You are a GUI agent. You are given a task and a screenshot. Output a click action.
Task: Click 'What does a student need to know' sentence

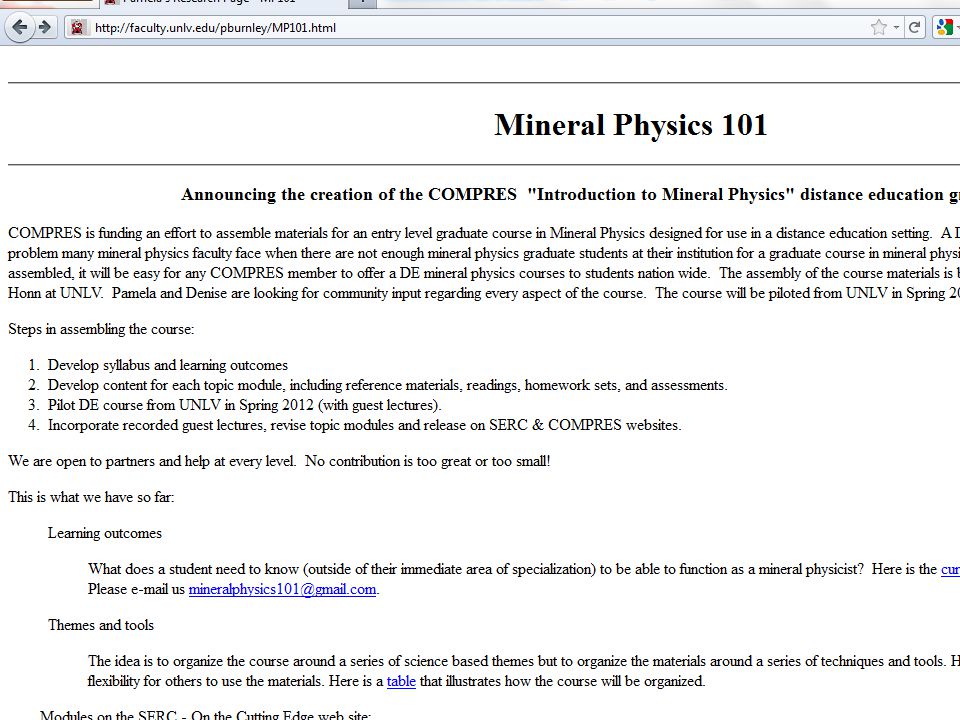pyautogui.click(x=476, y=569)
